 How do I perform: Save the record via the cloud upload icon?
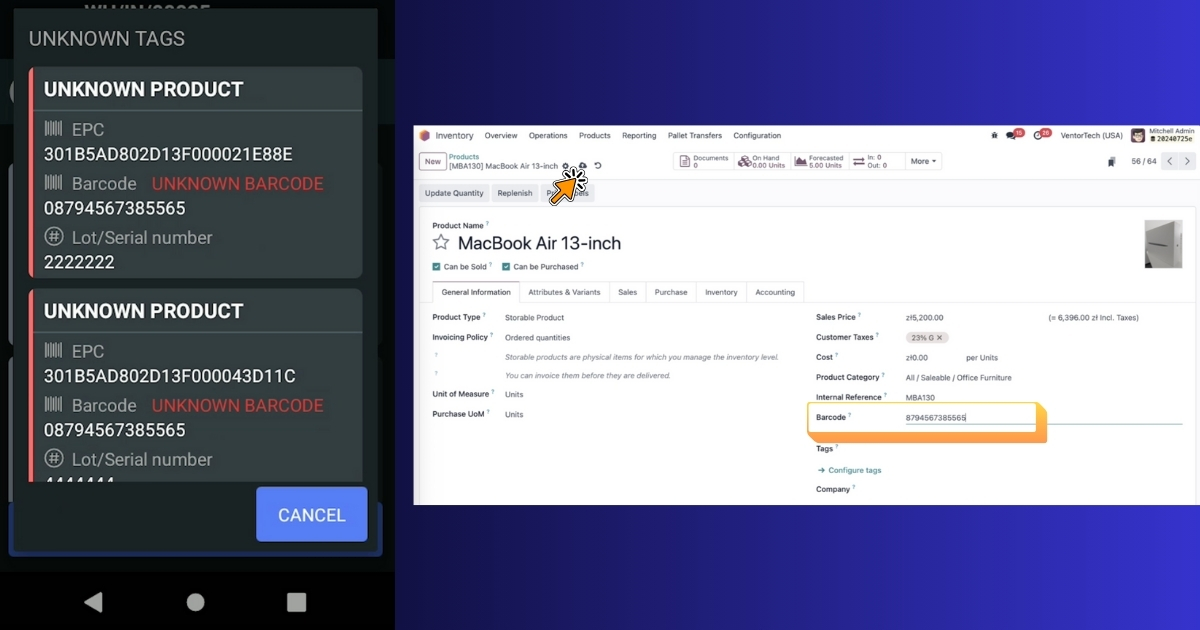(x=582, y=167)
